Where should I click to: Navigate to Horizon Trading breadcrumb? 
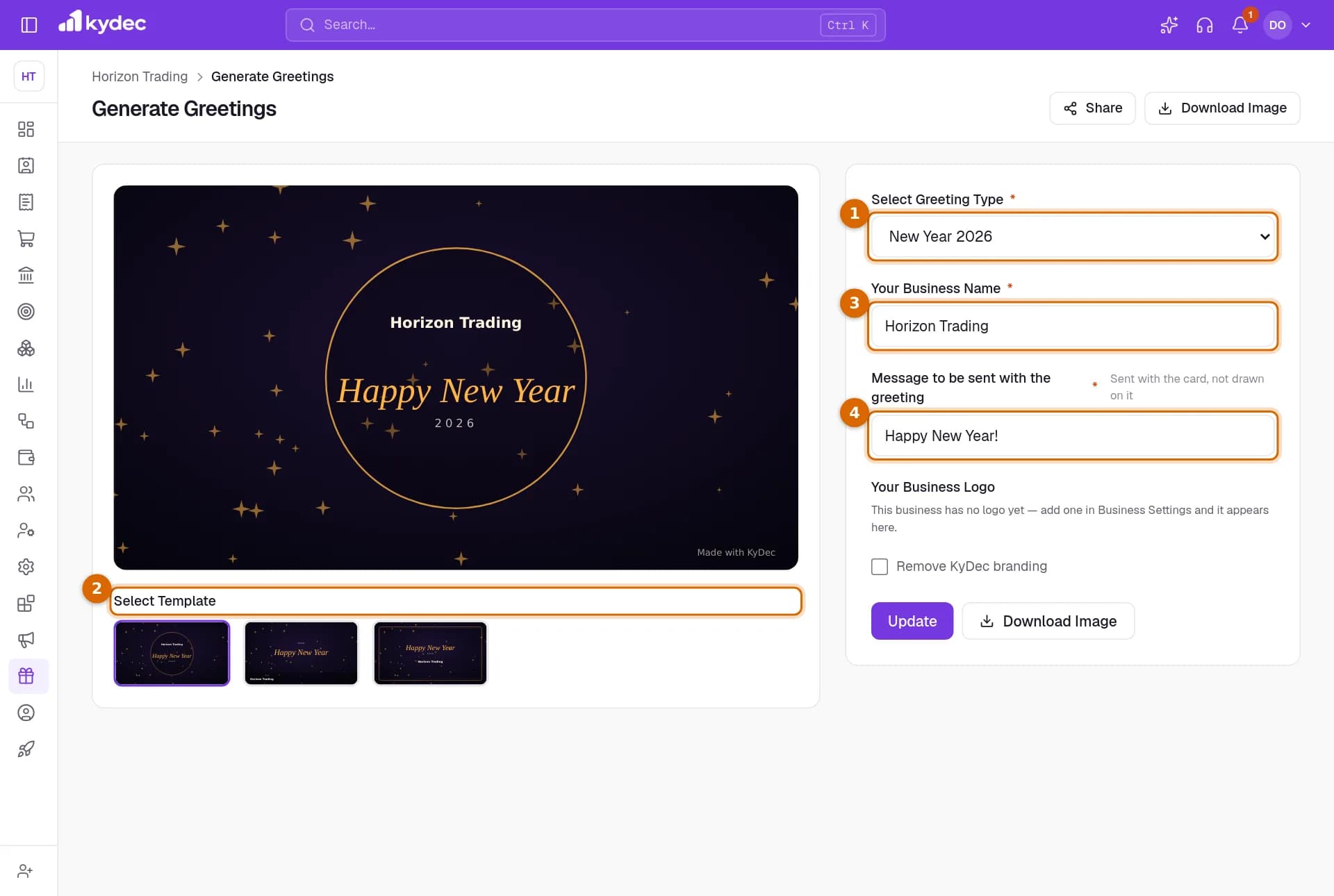tap(140, 76)
